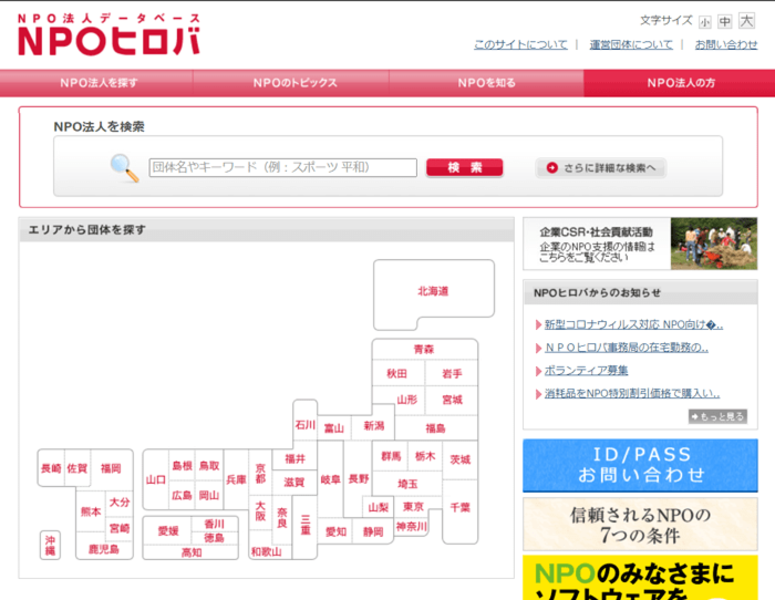Open さらに詳細な検索へ advanced search
The image size is (775, 600).
pyautogui.click(x=601, y=168)
